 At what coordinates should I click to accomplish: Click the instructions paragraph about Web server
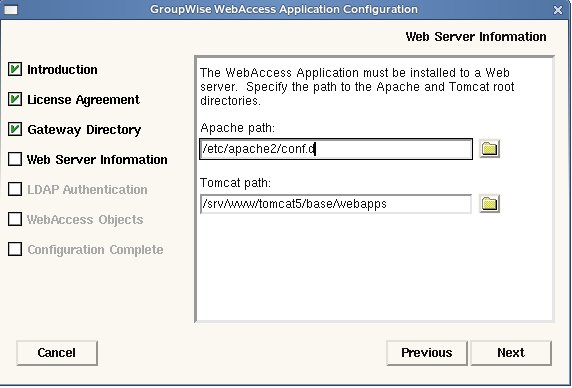click(x=358, y=87)
